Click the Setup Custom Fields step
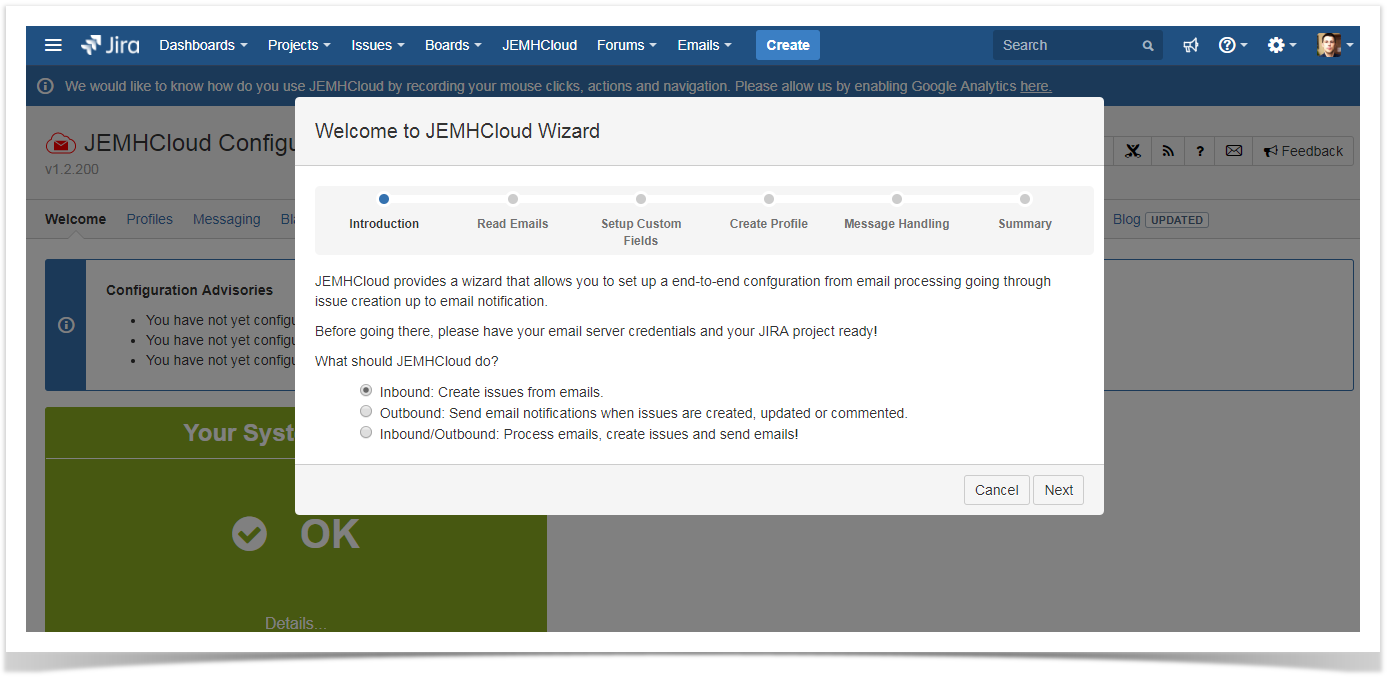This screenshot has height=681, width=1394. coord(641,232)
